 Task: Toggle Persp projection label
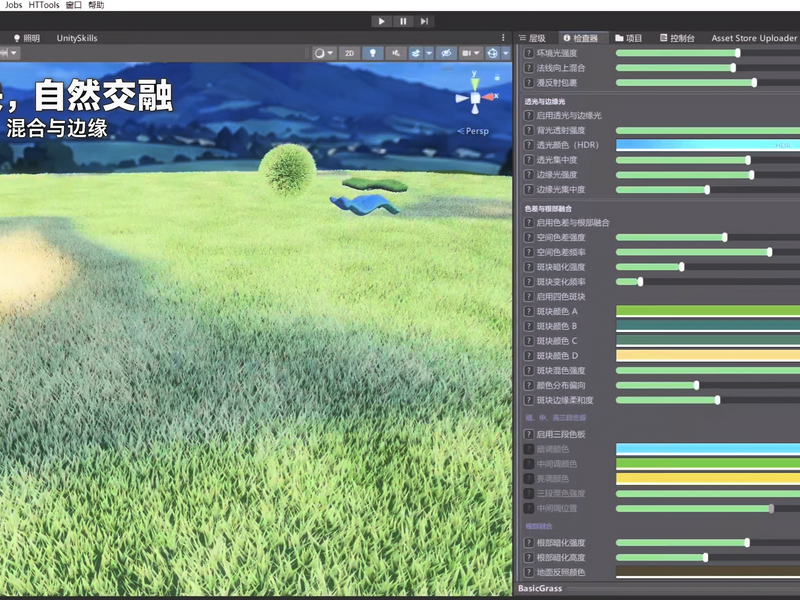coord(473,131)
